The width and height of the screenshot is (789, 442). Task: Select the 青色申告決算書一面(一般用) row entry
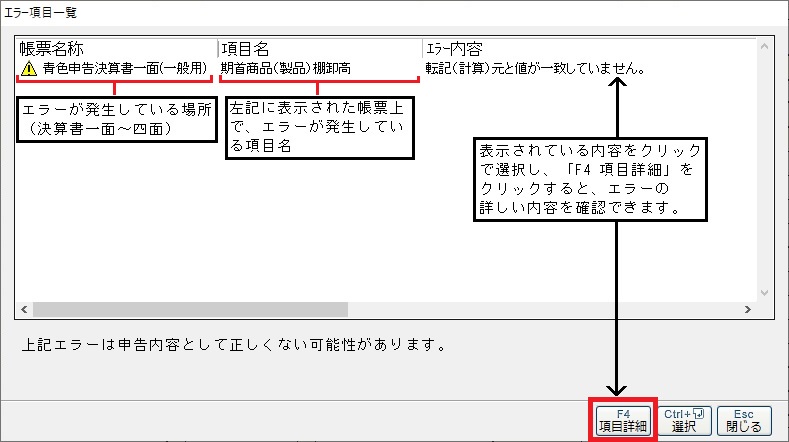[125, 69]
